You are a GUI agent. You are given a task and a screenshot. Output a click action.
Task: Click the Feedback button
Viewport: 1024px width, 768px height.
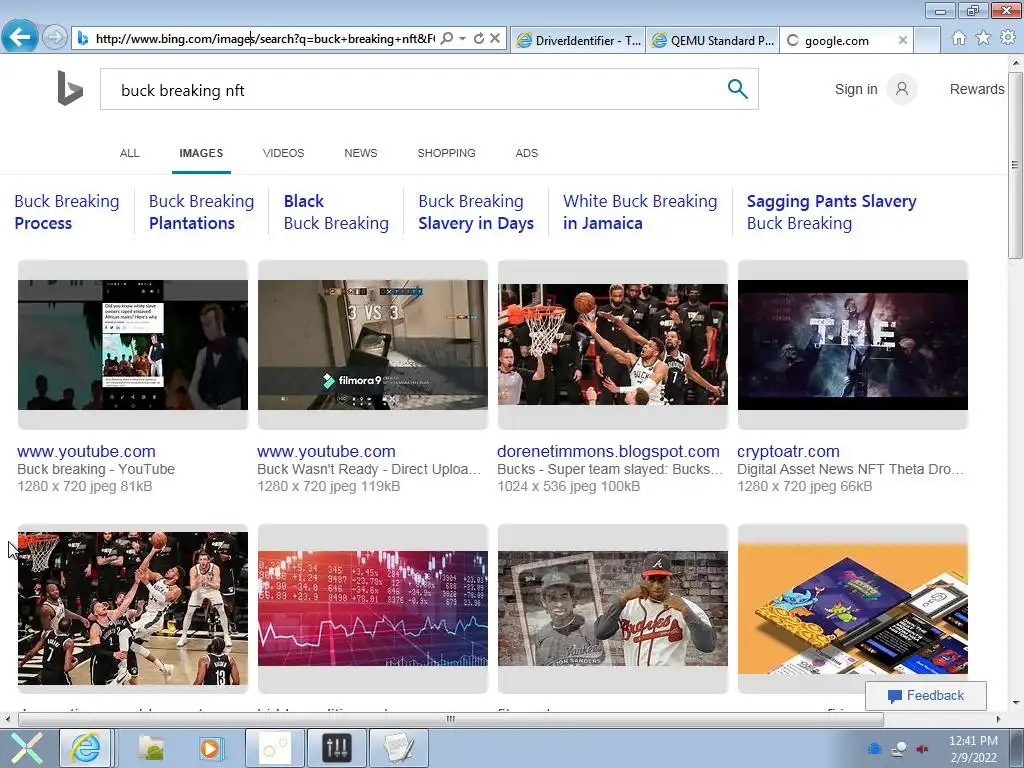click(x=925, y=696)
